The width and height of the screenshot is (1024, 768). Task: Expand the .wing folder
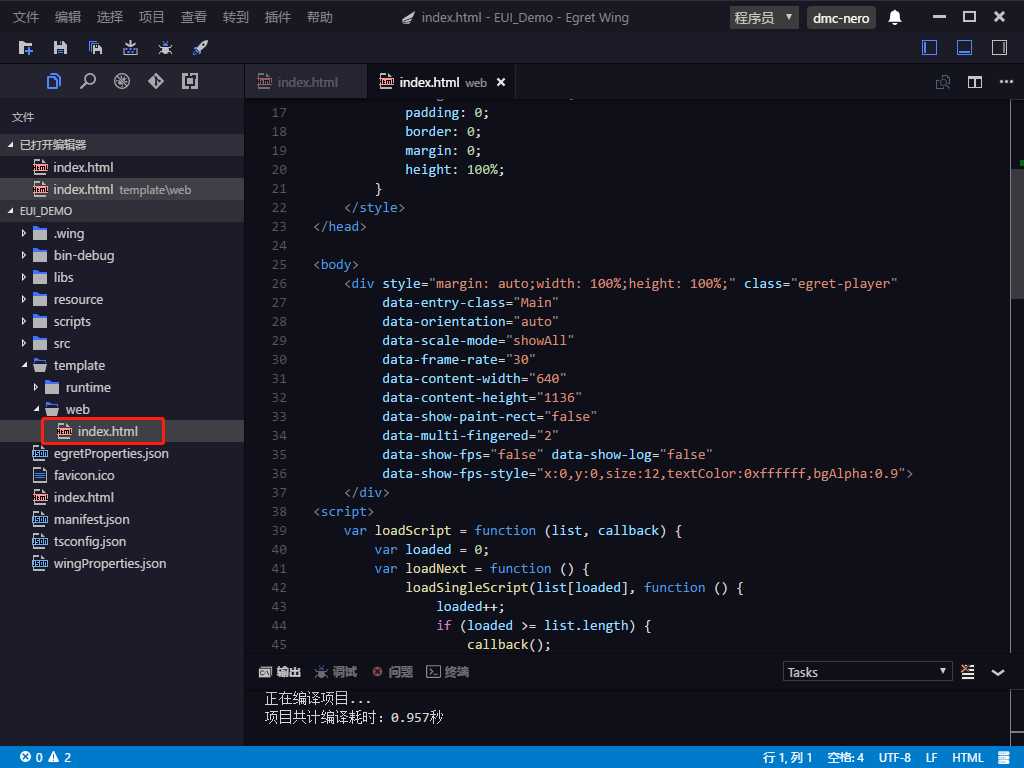[122, 233]
